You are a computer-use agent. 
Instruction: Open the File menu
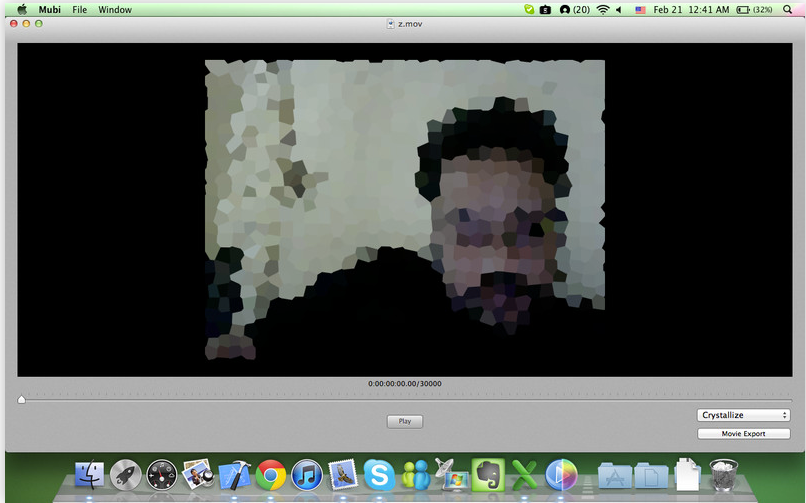pyautogui.click(x=79, y=10)
